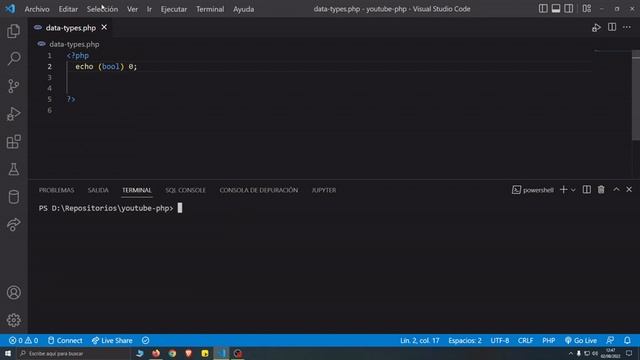This screenshot has width=640, height=360.
Task: Start server with Go Live
Action: (581, 340)
